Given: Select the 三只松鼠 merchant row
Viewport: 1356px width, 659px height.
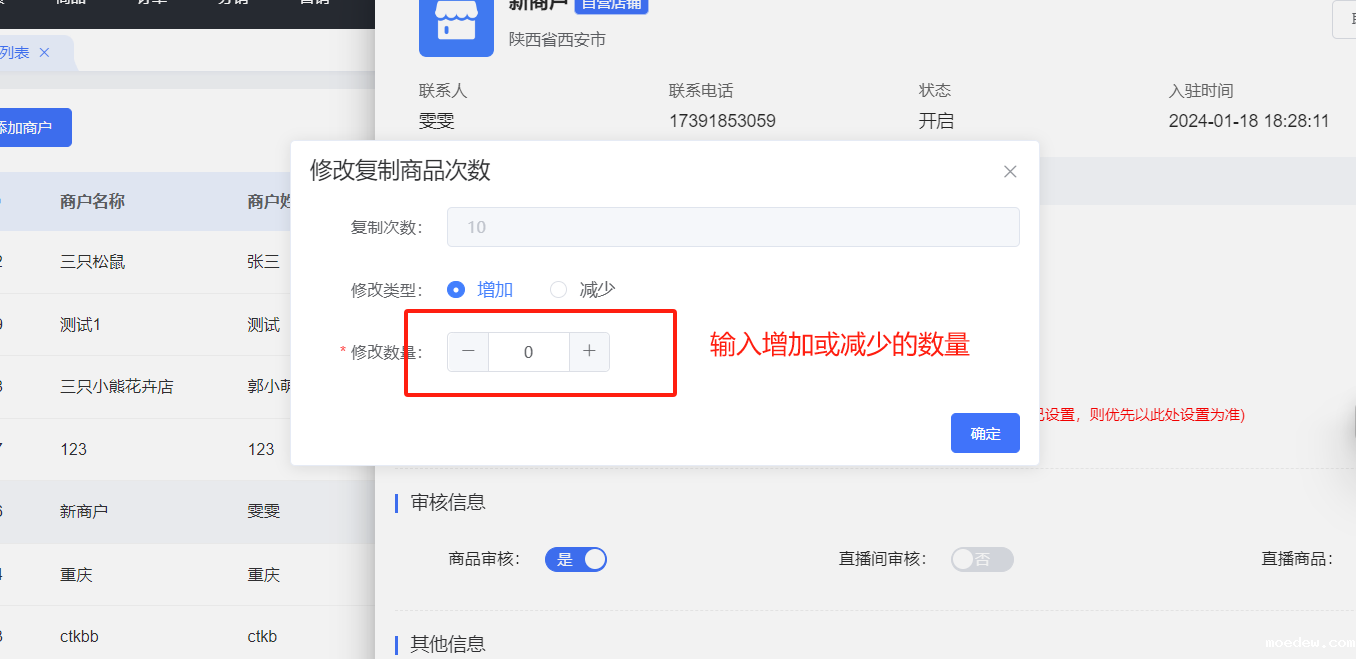Looking at the screenshot, I should [92, 262].
